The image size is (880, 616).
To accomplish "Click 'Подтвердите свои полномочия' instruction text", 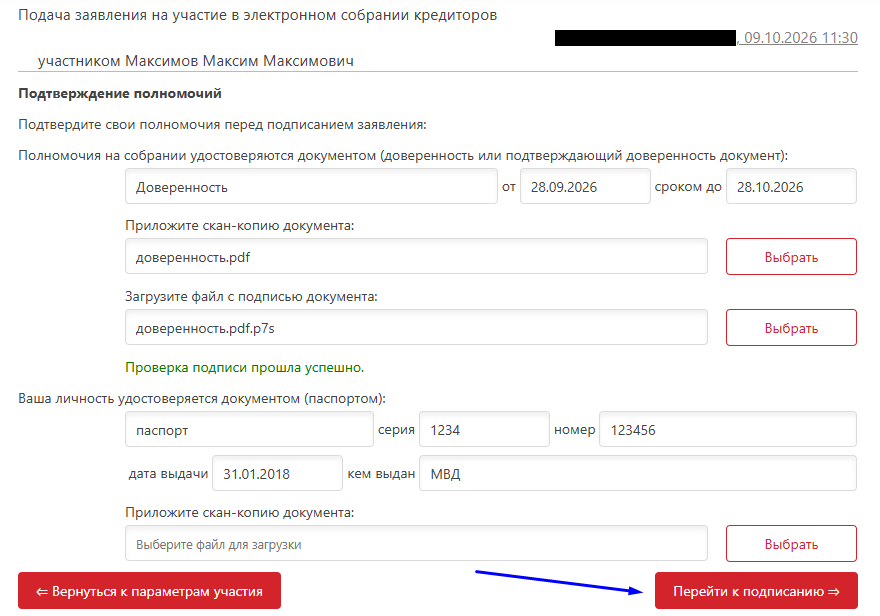I will point(222,125).
